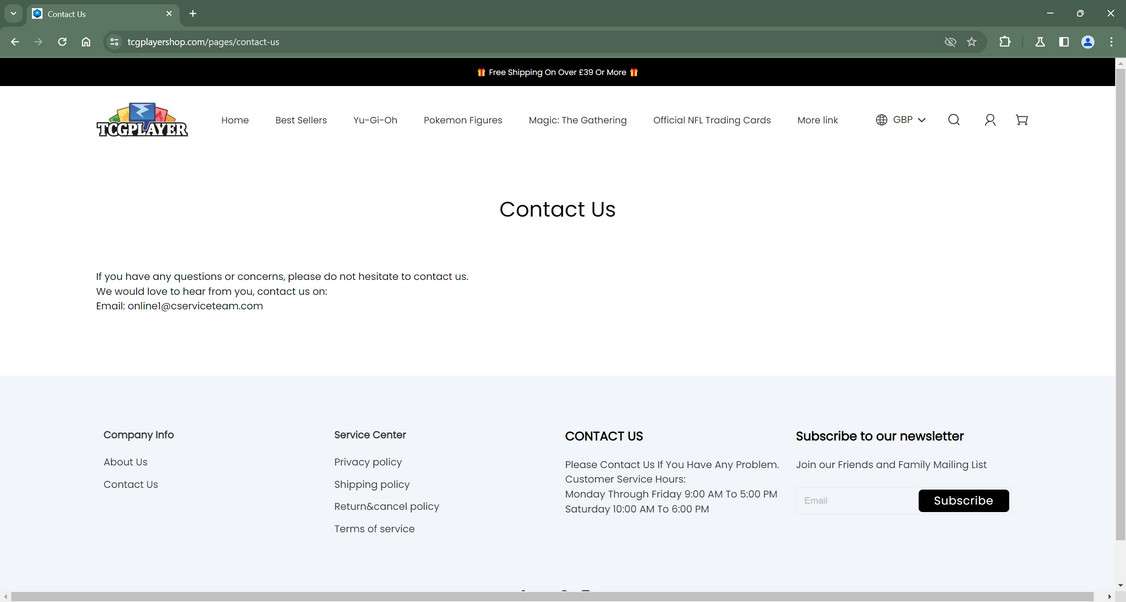
Task: Open a new browser tab
Action: point(192,14)
